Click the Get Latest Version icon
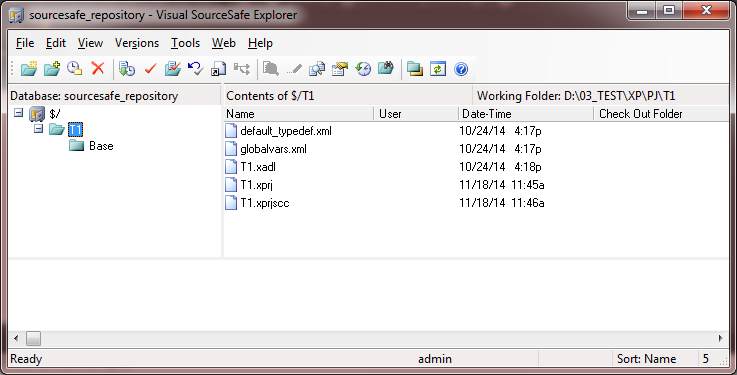 pos(127,69)
